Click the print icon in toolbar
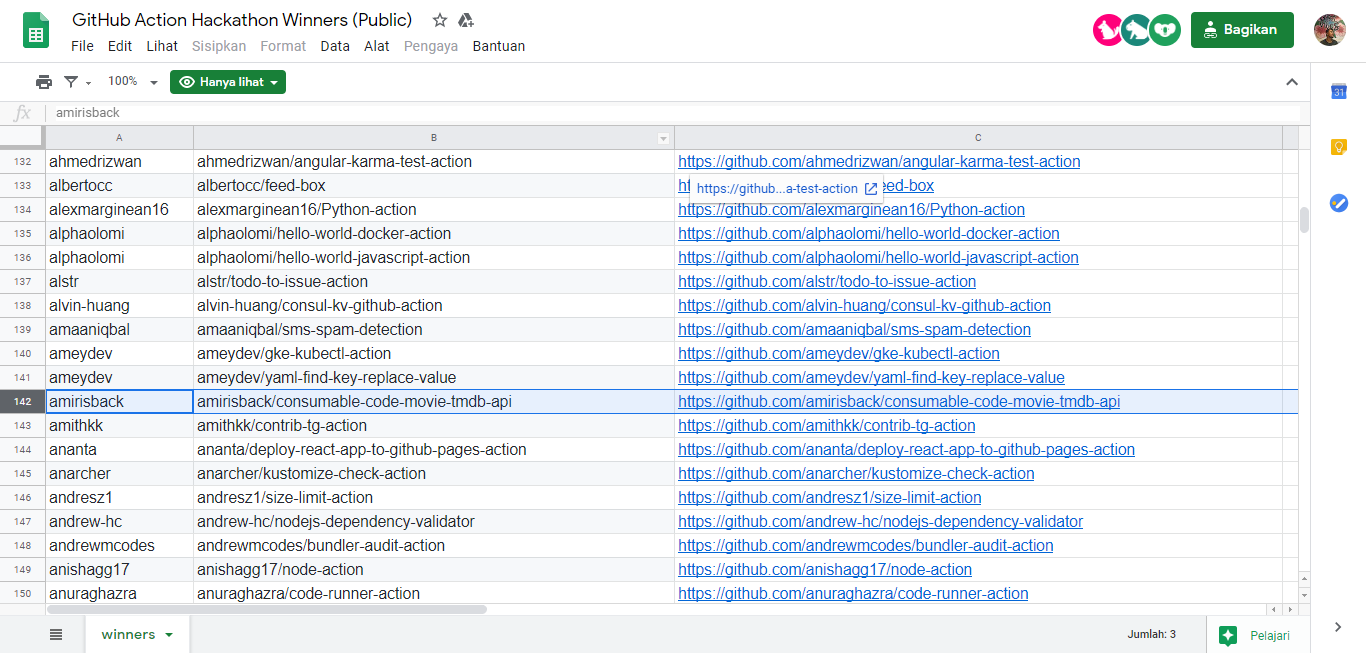 (x=44, y=82)
